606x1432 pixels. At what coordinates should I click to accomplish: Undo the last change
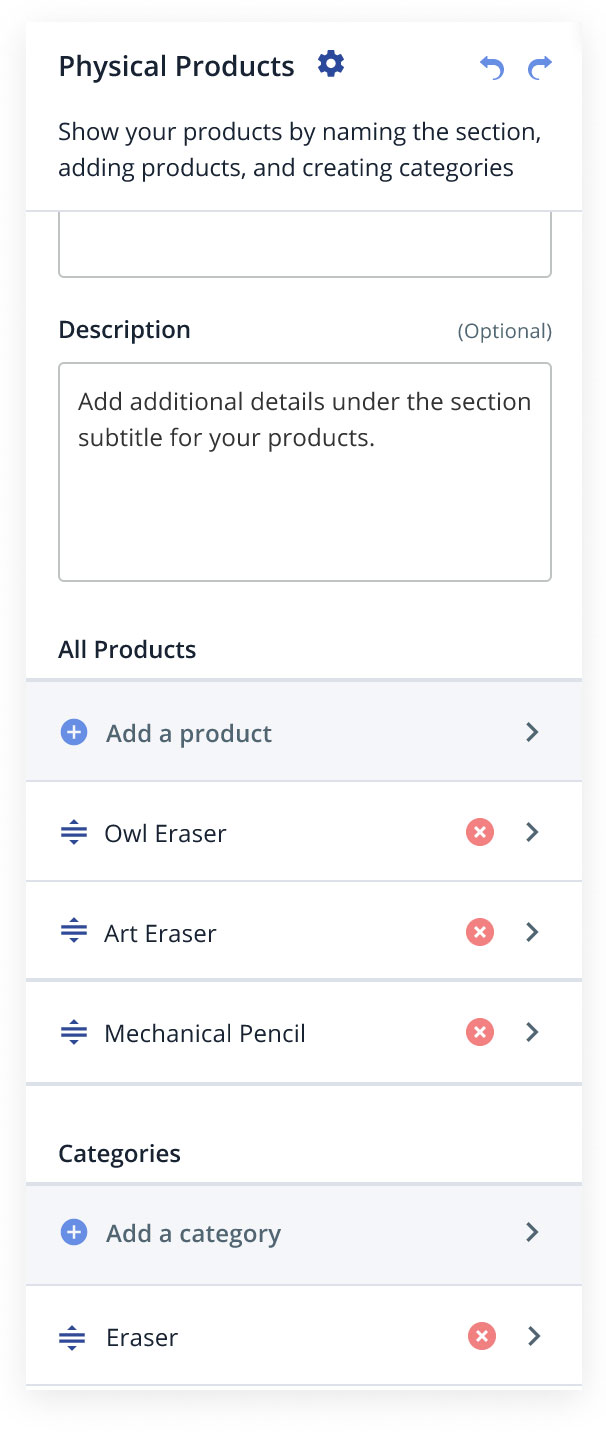point(491,68)
